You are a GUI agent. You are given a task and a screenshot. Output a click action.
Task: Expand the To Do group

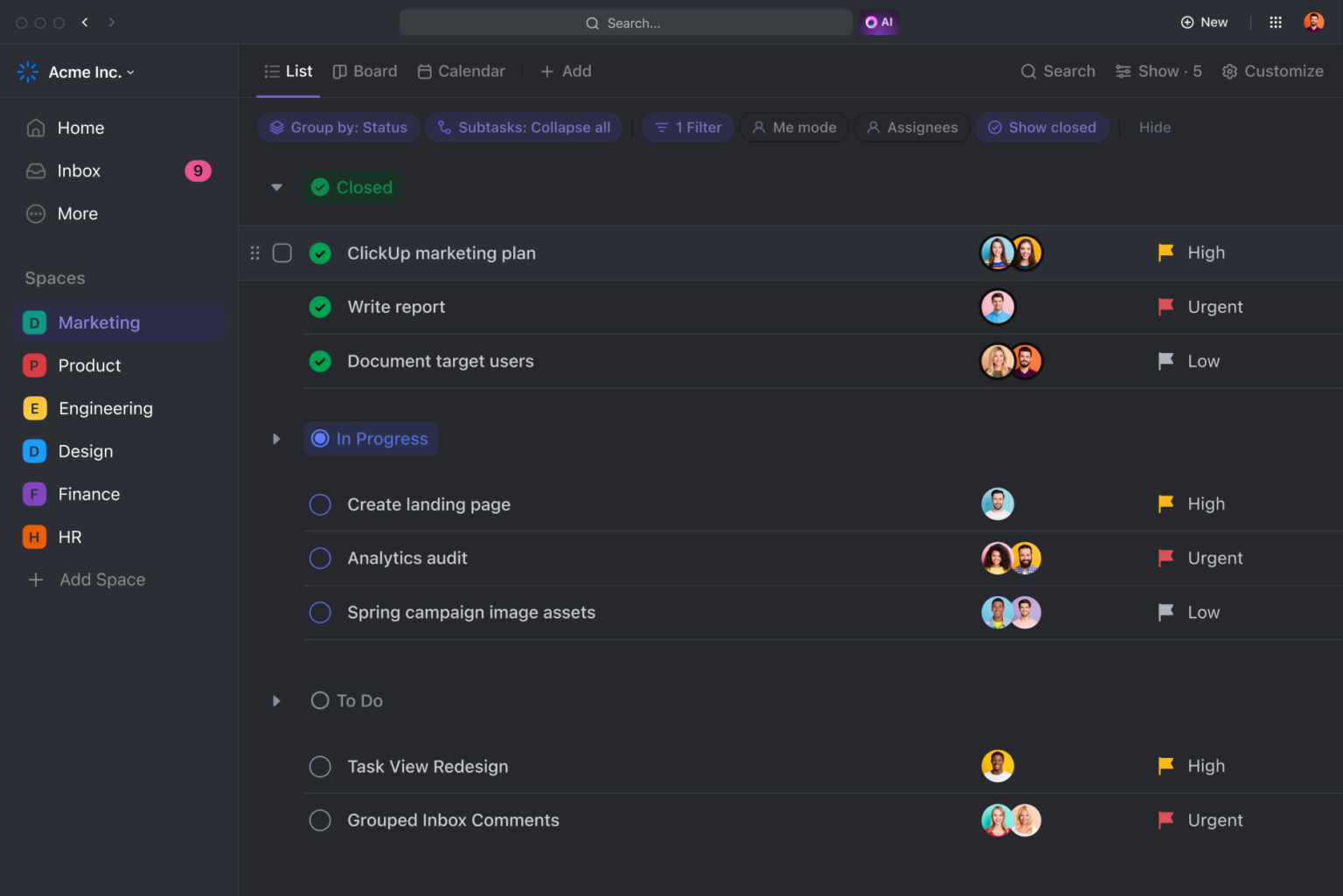click(x=276, y=700)
